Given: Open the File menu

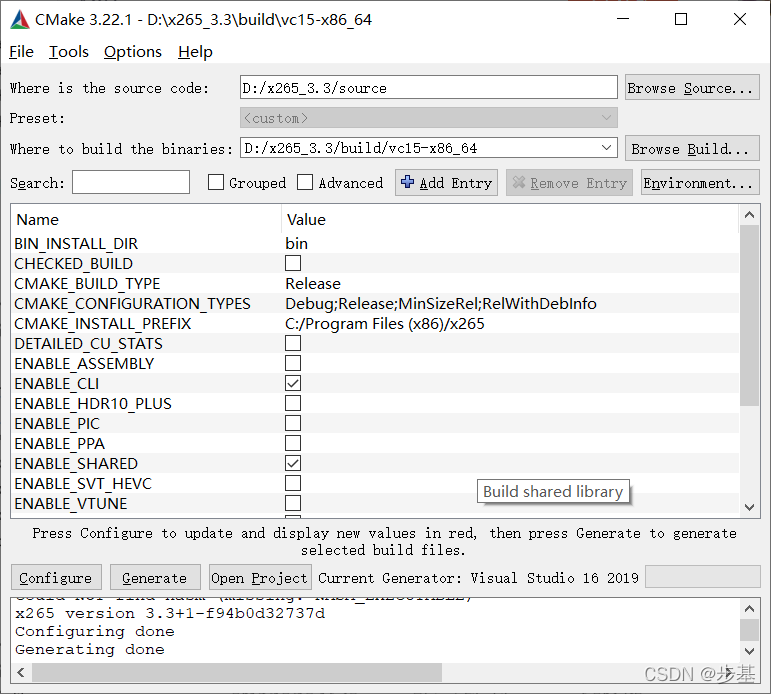Looking at the screenshot, I should (x=22, y=52).
